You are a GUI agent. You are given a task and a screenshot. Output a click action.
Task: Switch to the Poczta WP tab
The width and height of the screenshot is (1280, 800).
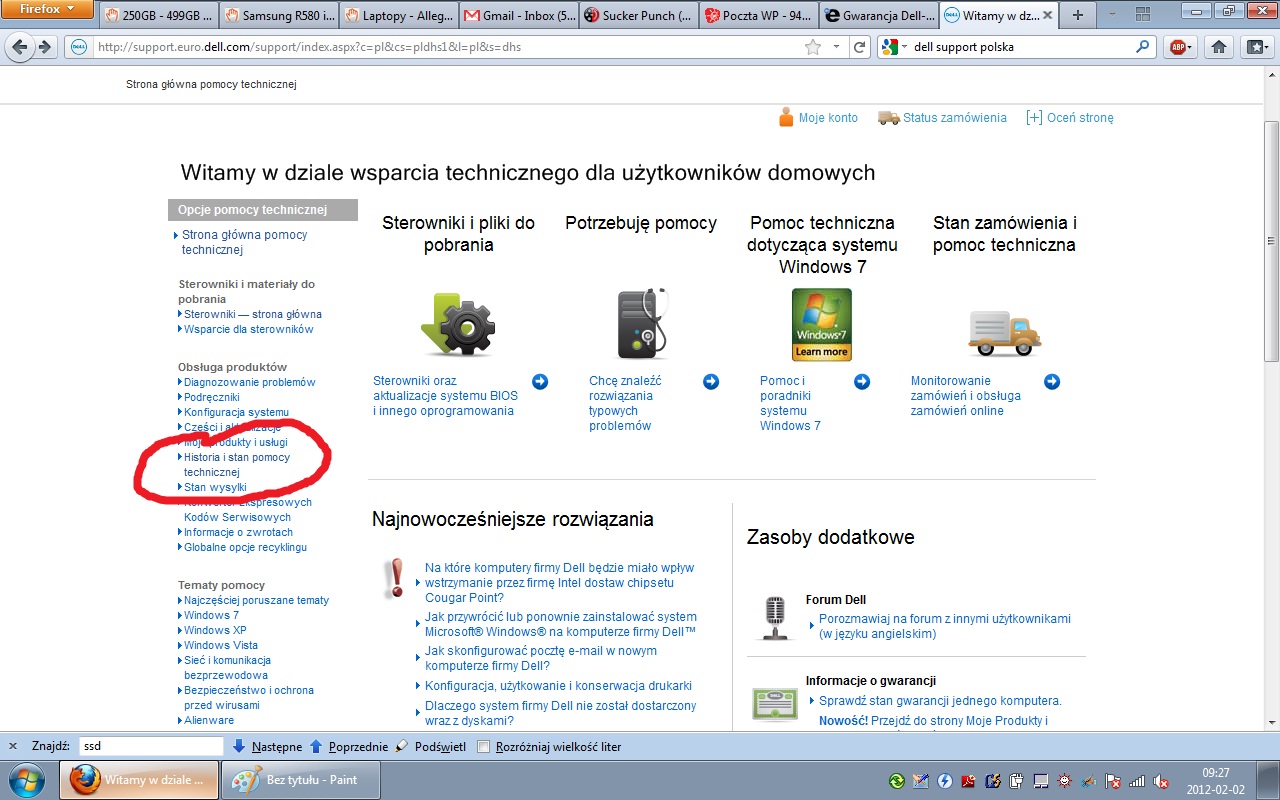pyautogui.click(x=758, y=15)
